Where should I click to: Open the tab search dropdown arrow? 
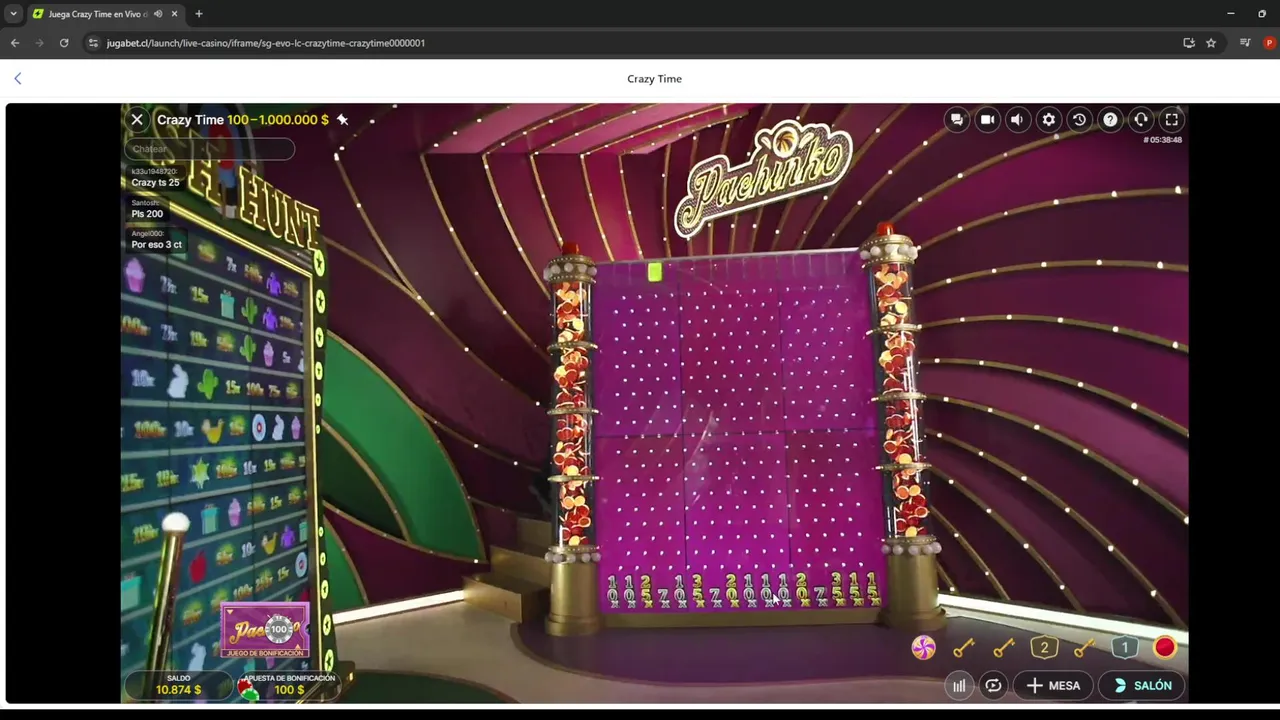13,14
